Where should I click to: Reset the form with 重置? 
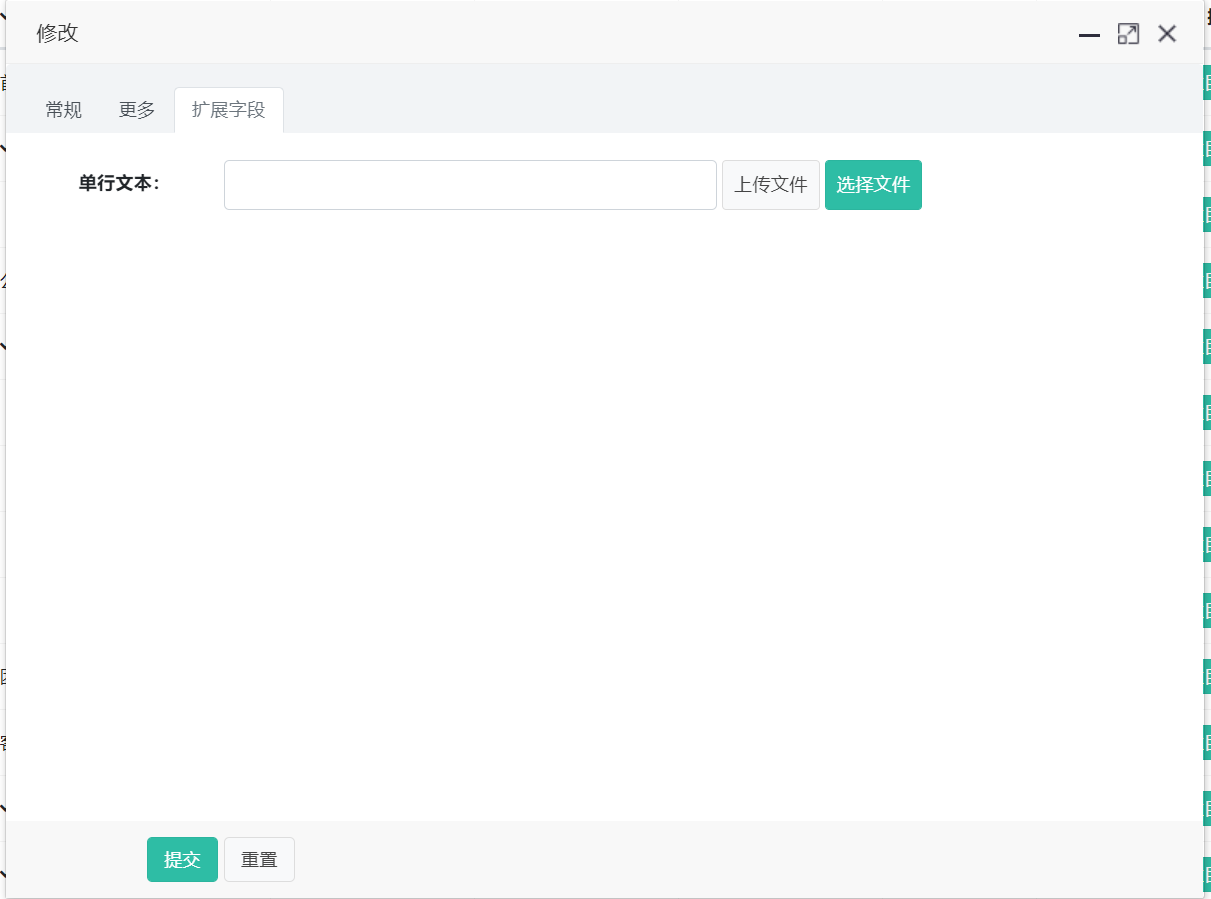tap(259, 860)
